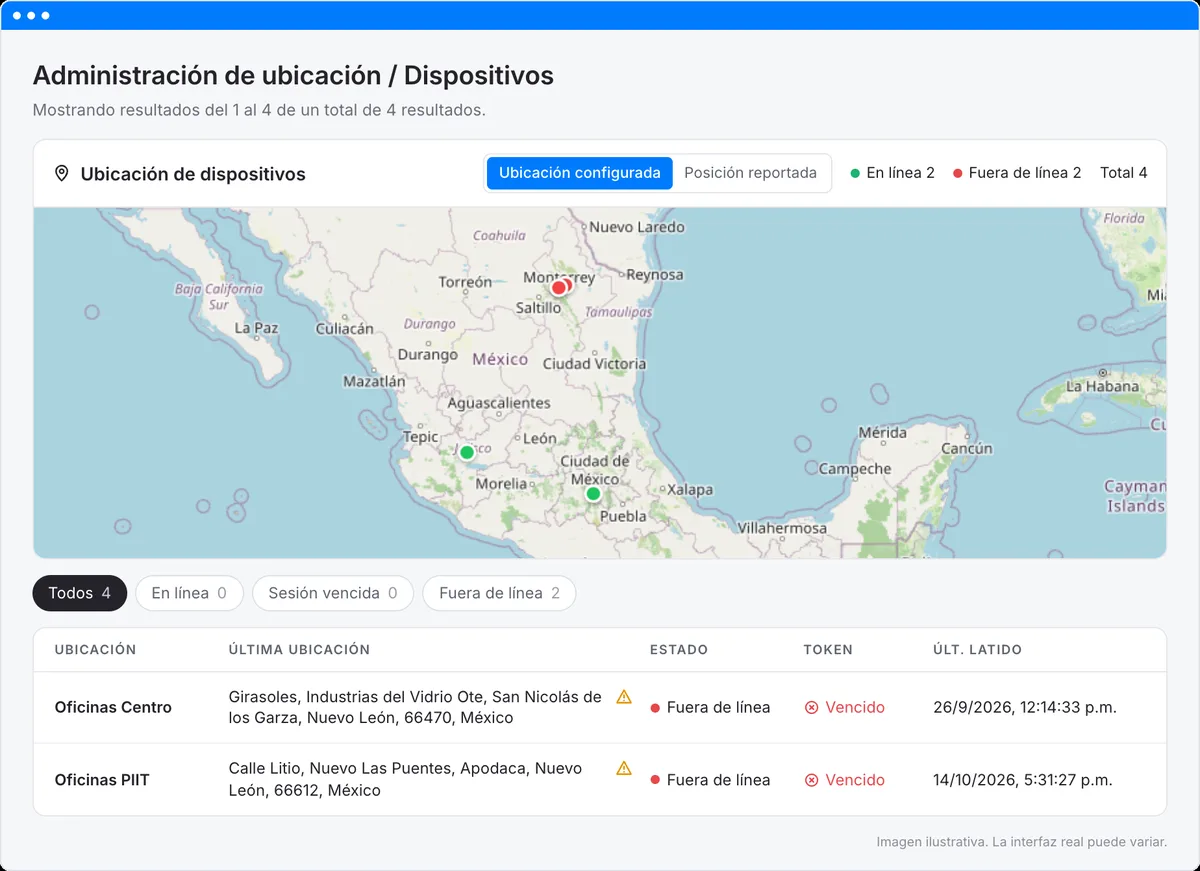The height and width of the screenshot is (871, 1200).
Task: Select the Todos 4 filter tab
Action: pos(80,593)
